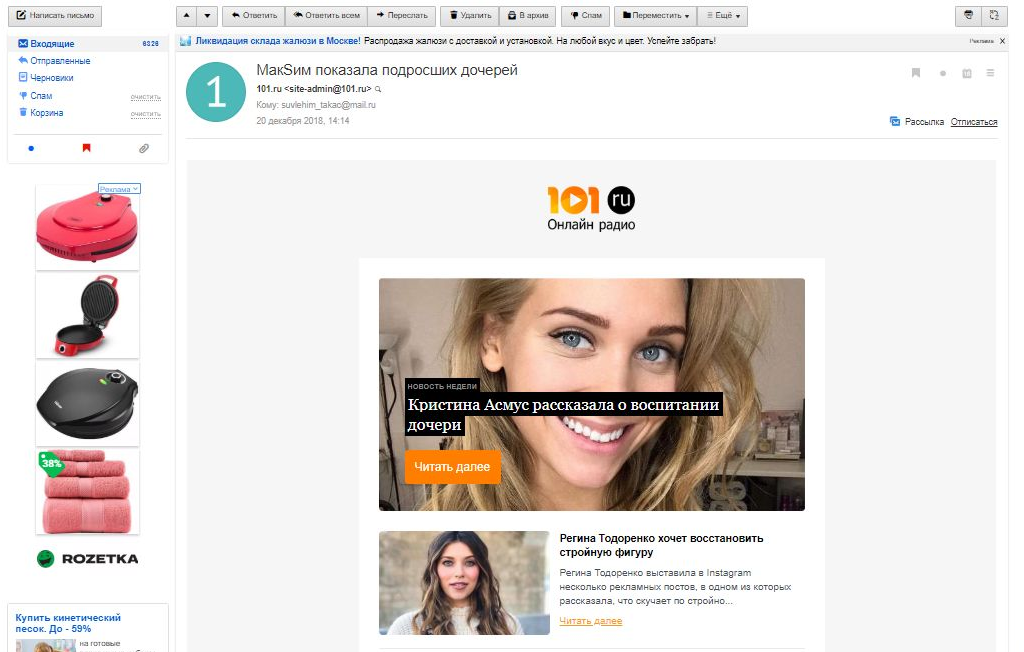Click the Рассылка envelope icon

(x=897, y=120)
